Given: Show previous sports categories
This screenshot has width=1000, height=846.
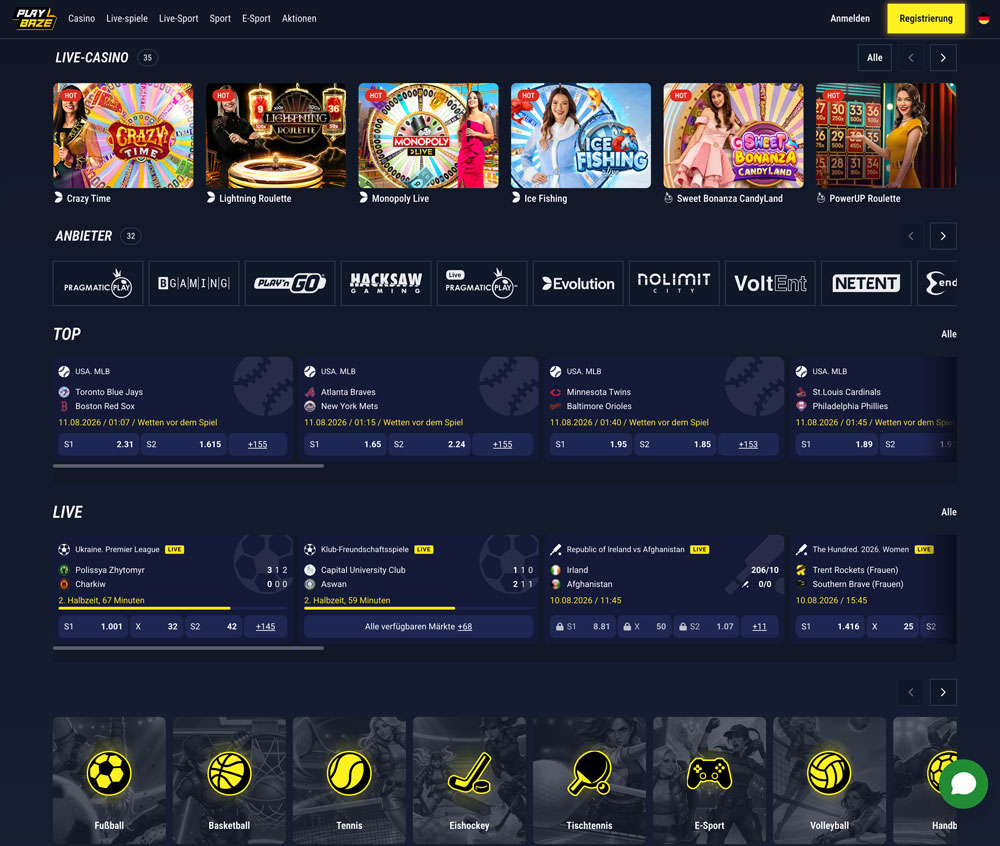Looking at the screenshot, I should pyautogui.click(x=911, y=692).
